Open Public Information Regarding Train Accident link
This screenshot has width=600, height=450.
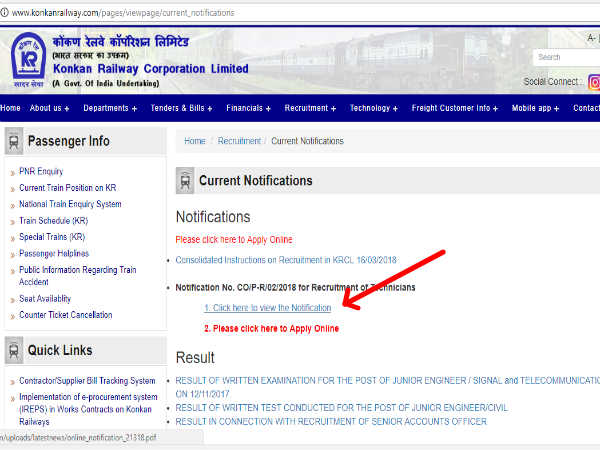[78, 276]
